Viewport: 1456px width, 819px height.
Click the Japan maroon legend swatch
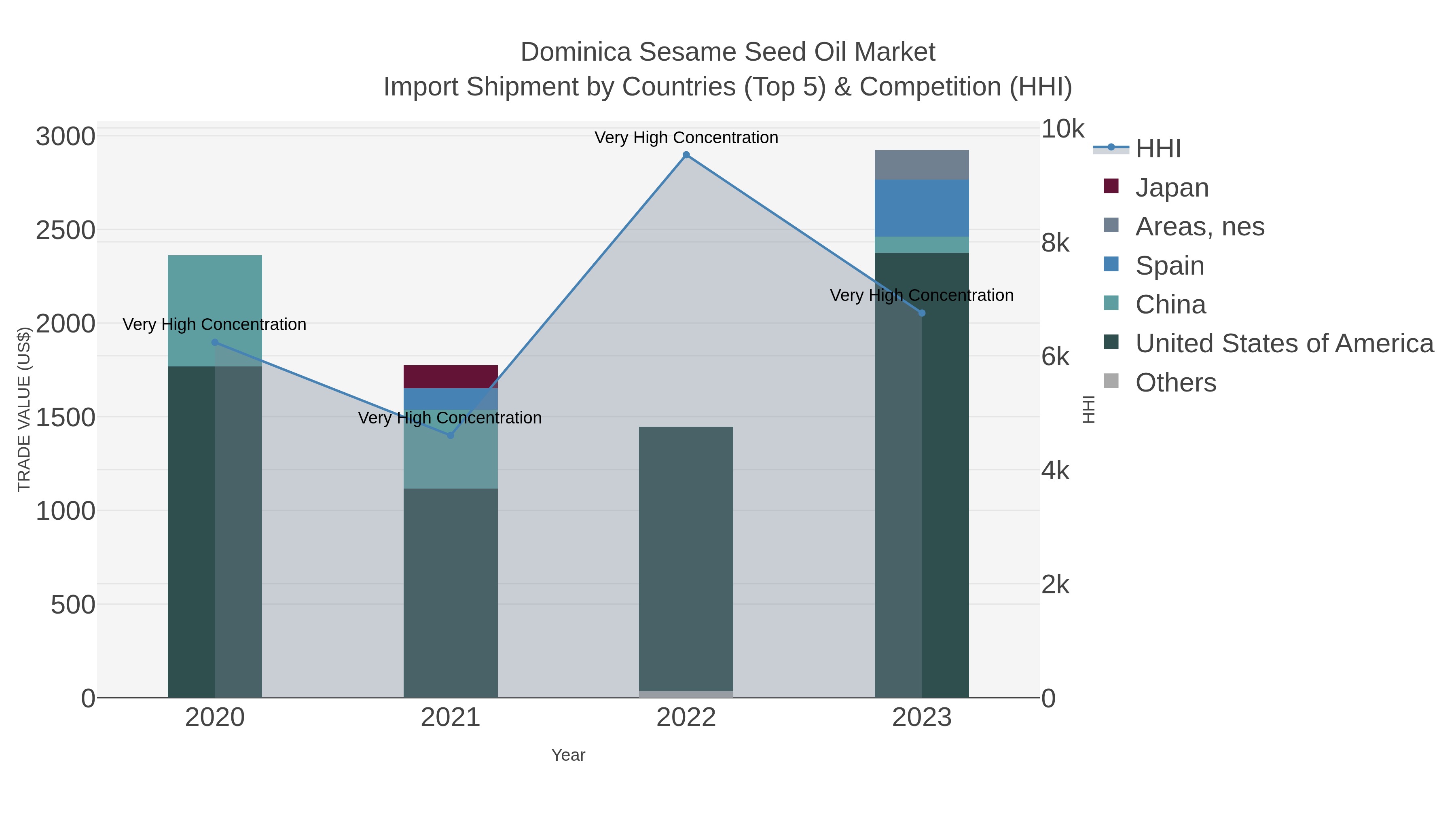coord(1111,186)
